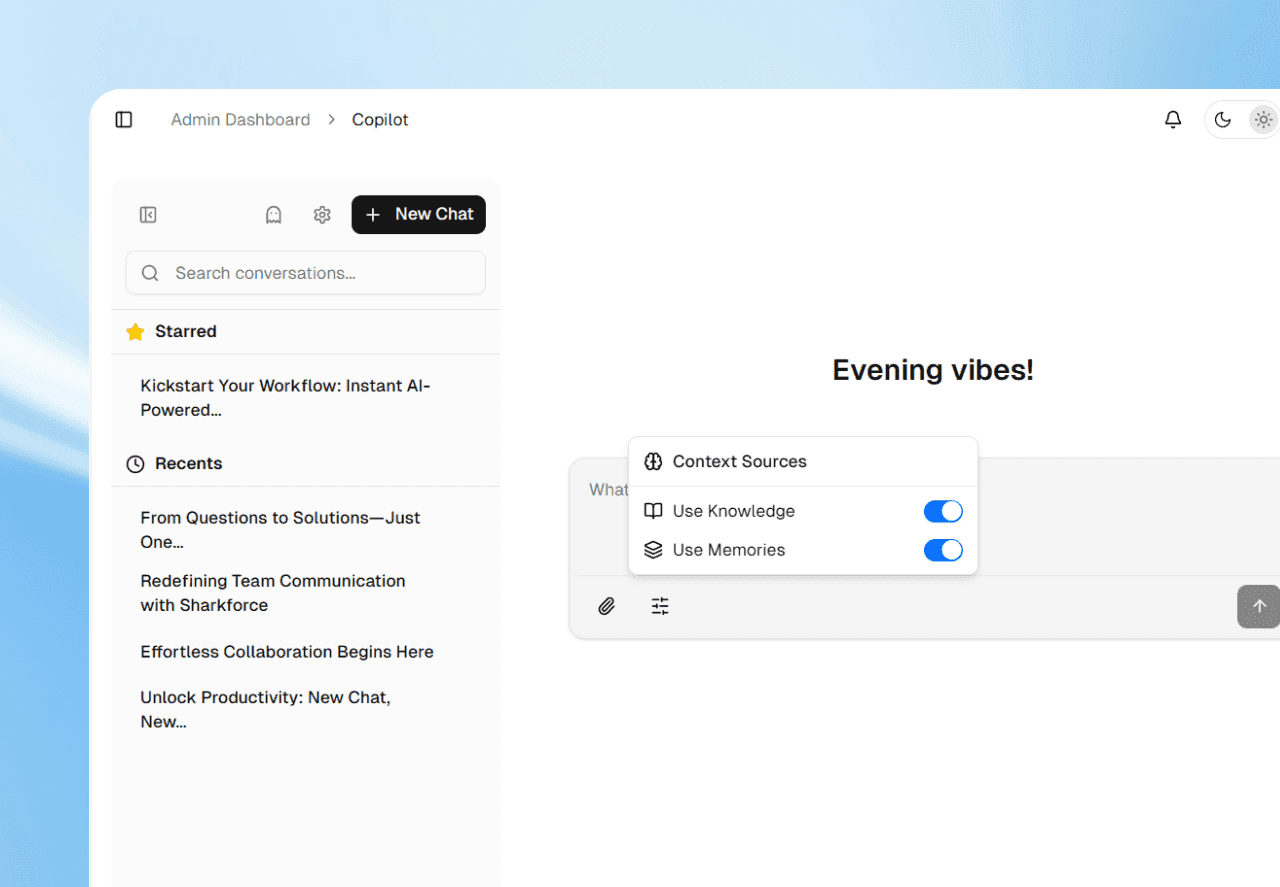This screenshot has width=1280, height=887.
Task: Toggle the Use Knowledge switch
Action: pyautogui.click(x=943, y=512)
